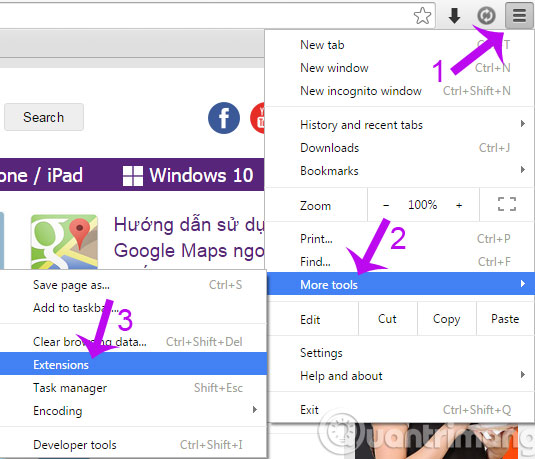535x459 pixels.
Task: Click the YouTube icon on the page
Action: (258, 118)
